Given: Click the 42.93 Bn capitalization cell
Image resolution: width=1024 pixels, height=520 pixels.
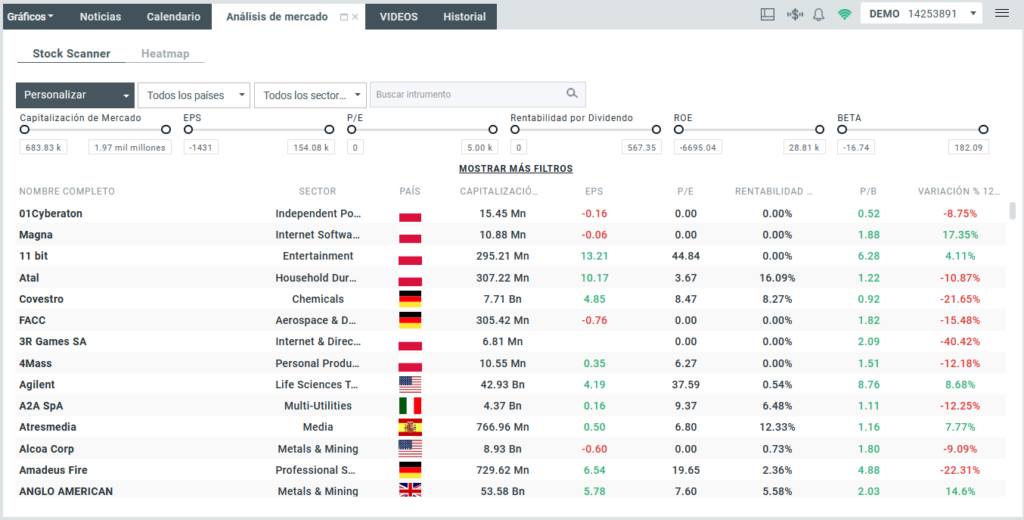Looking at the screenshot, I should pos(501,385).
